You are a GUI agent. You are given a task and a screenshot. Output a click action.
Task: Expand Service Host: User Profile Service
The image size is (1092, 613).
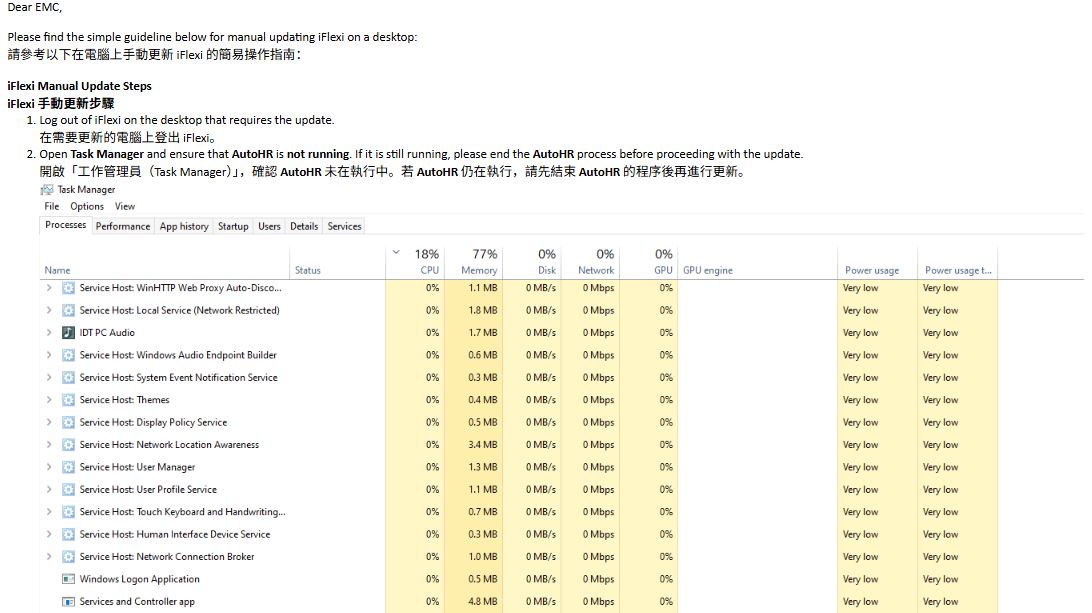click(49, 489)
